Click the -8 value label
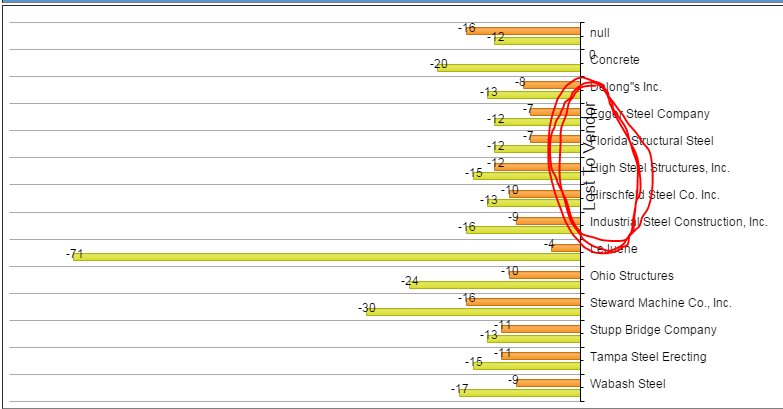 520,82
